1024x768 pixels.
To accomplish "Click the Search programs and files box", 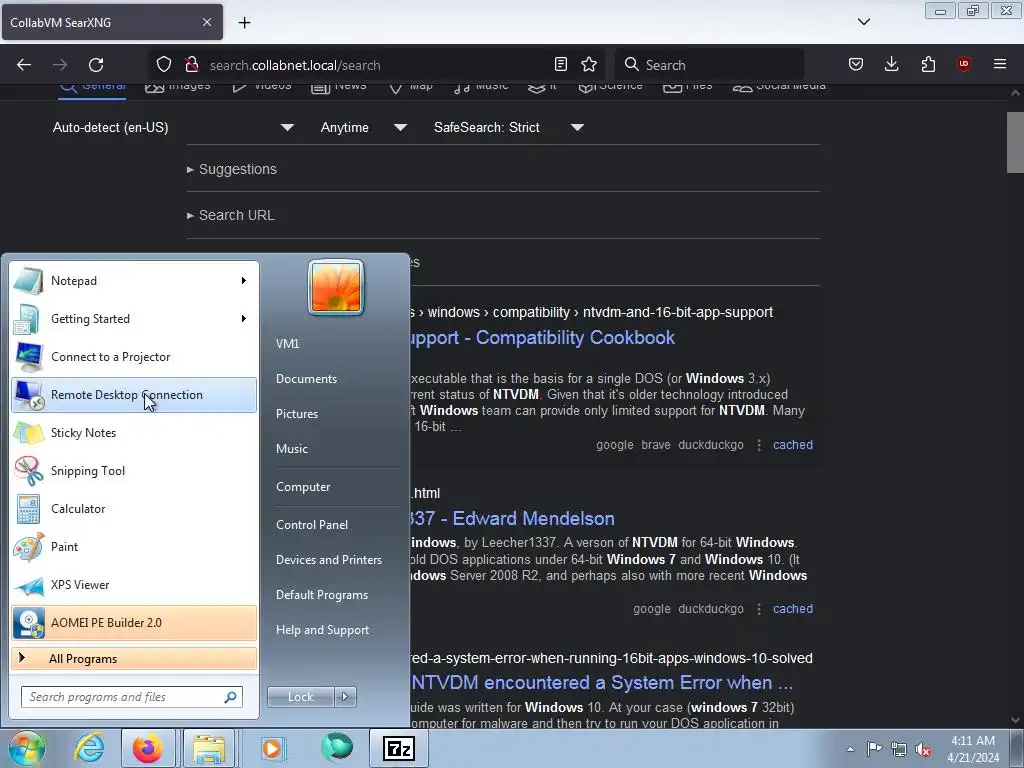I will click(x=131, y=697).
